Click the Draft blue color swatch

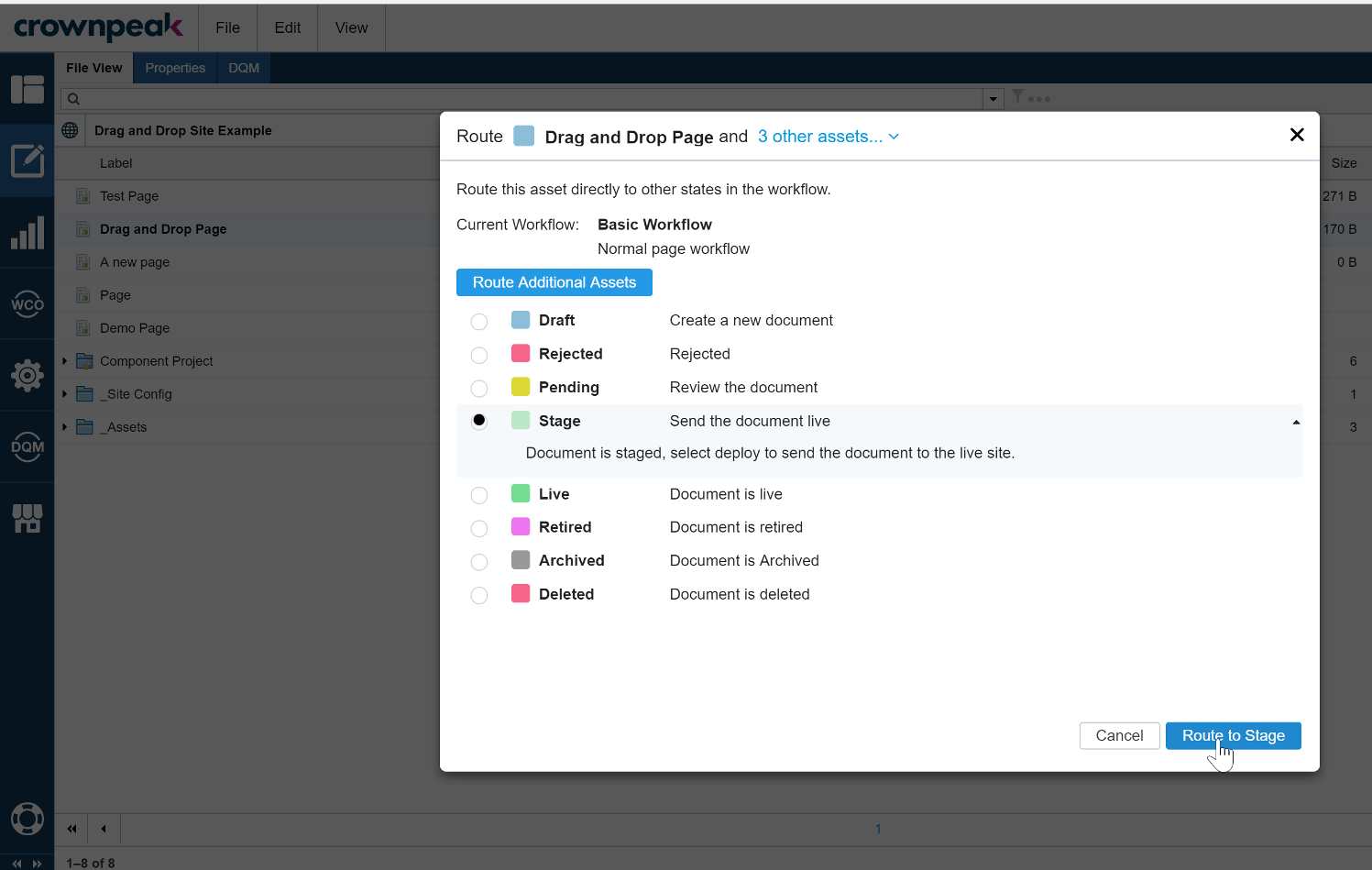pos(521,320)
